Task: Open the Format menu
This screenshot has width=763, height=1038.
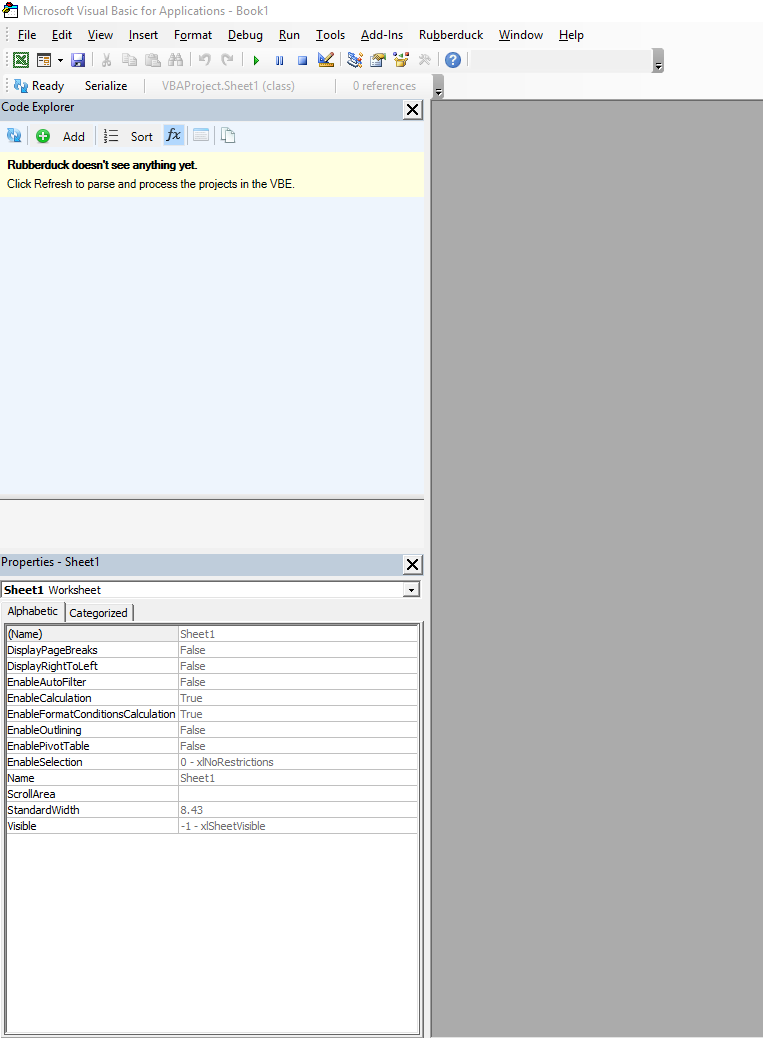Action: tap(193, 35)
